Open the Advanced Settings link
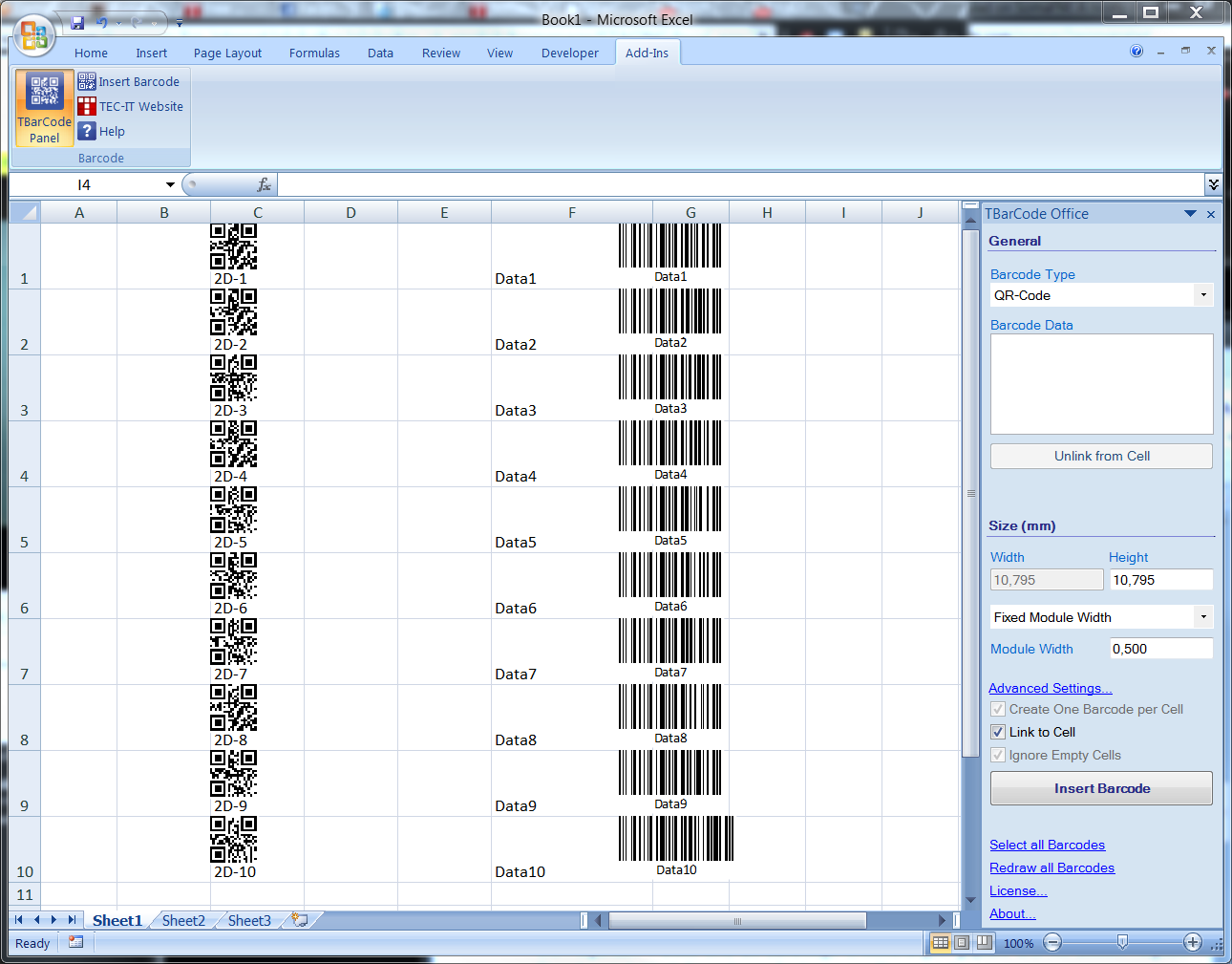Image resolution: width=1232 pixels, height=964 pixels. (x=1051, y=688)
